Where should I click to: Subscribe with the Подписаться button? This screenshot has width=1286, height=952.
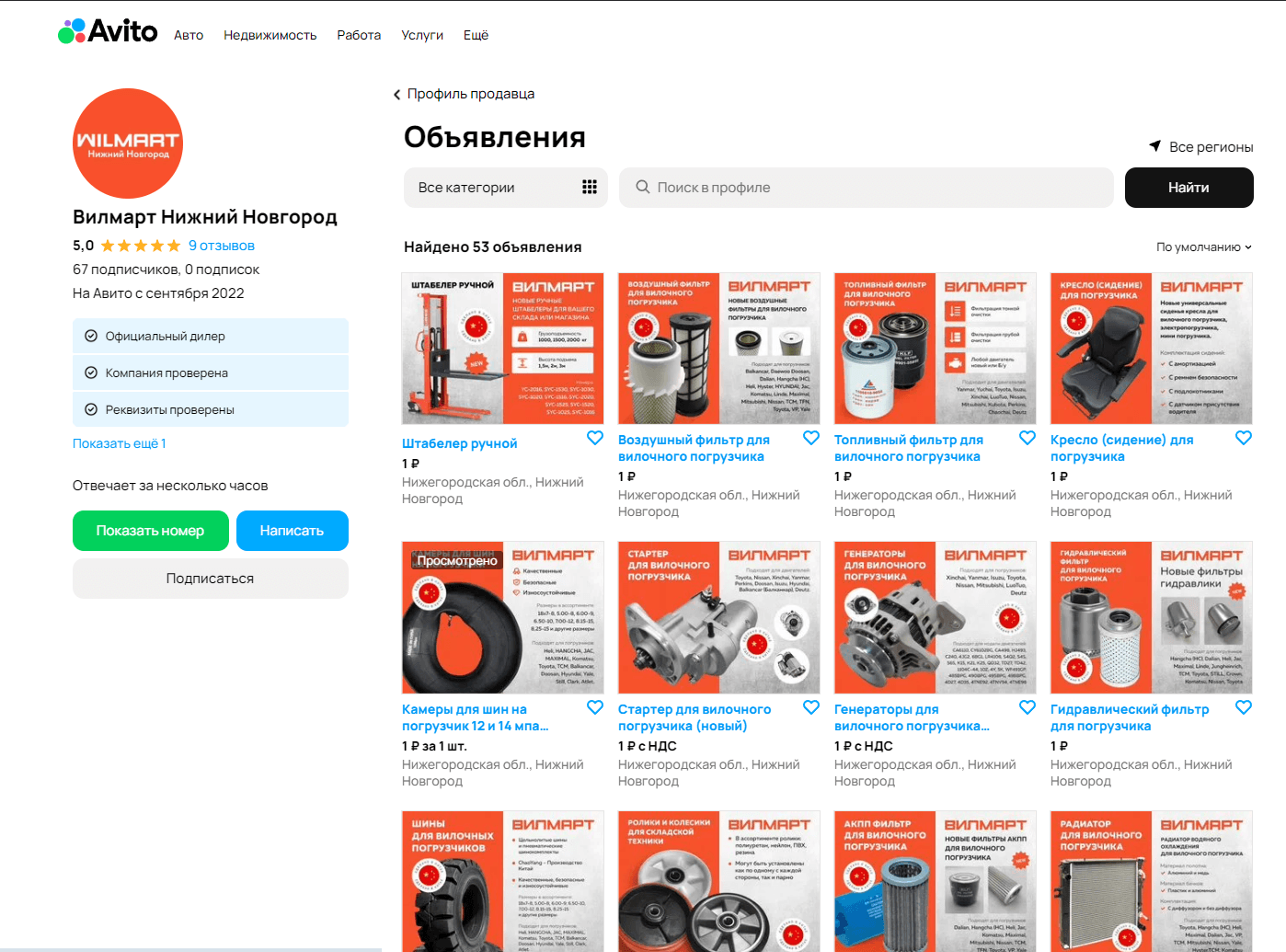(211, 579)
